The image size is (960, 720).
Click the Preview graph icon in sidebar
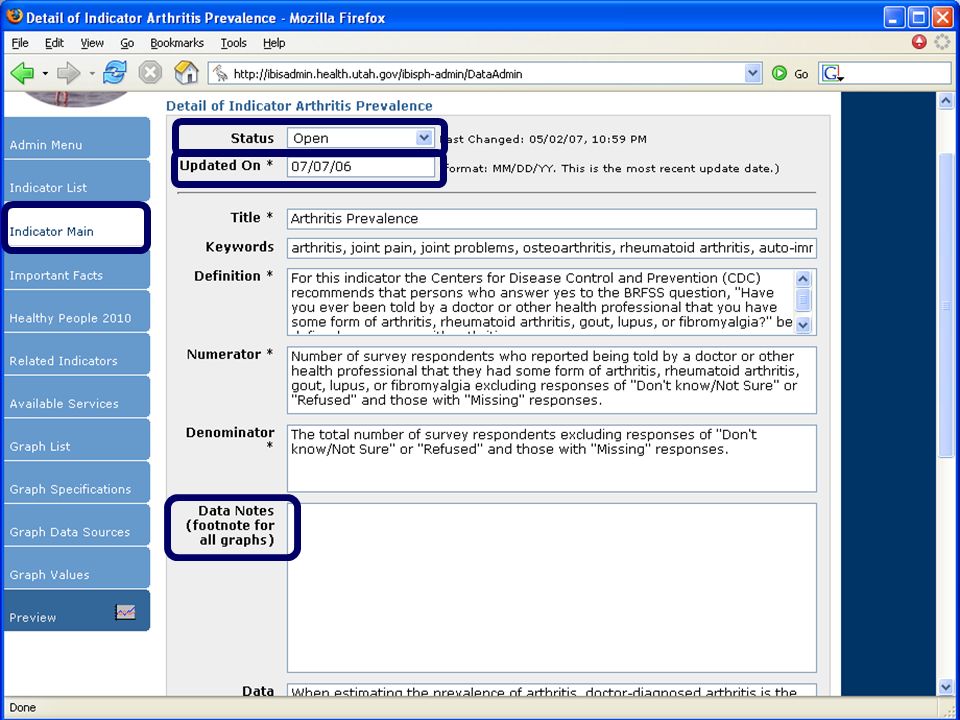pyautogui.click(x=126, y=612)
